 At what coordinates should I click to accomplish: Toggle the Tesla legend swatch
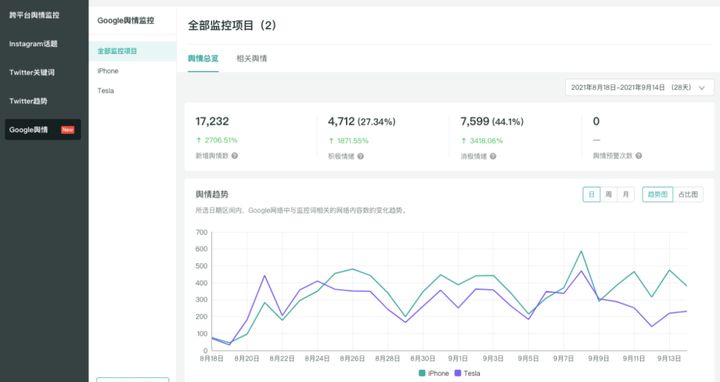(x=458, y=373)
